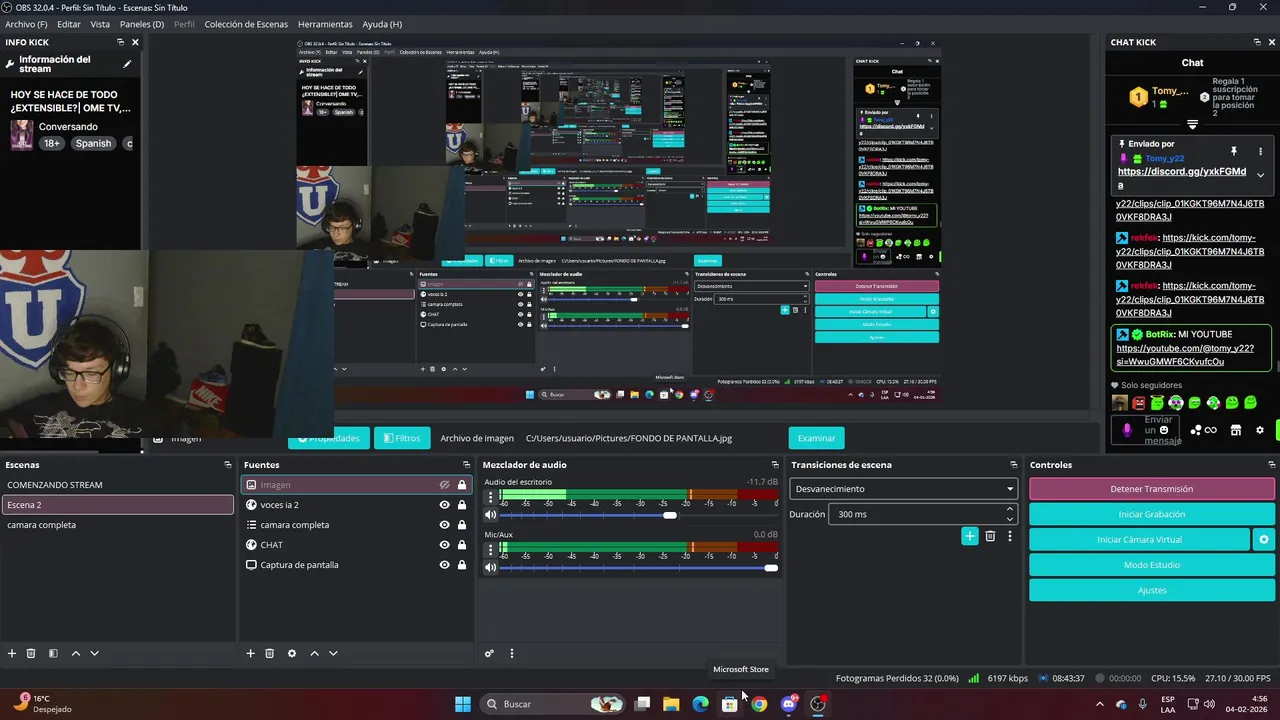1280x720 pixels.
Task: Enable Modo Estudio
Action: 1152,565
